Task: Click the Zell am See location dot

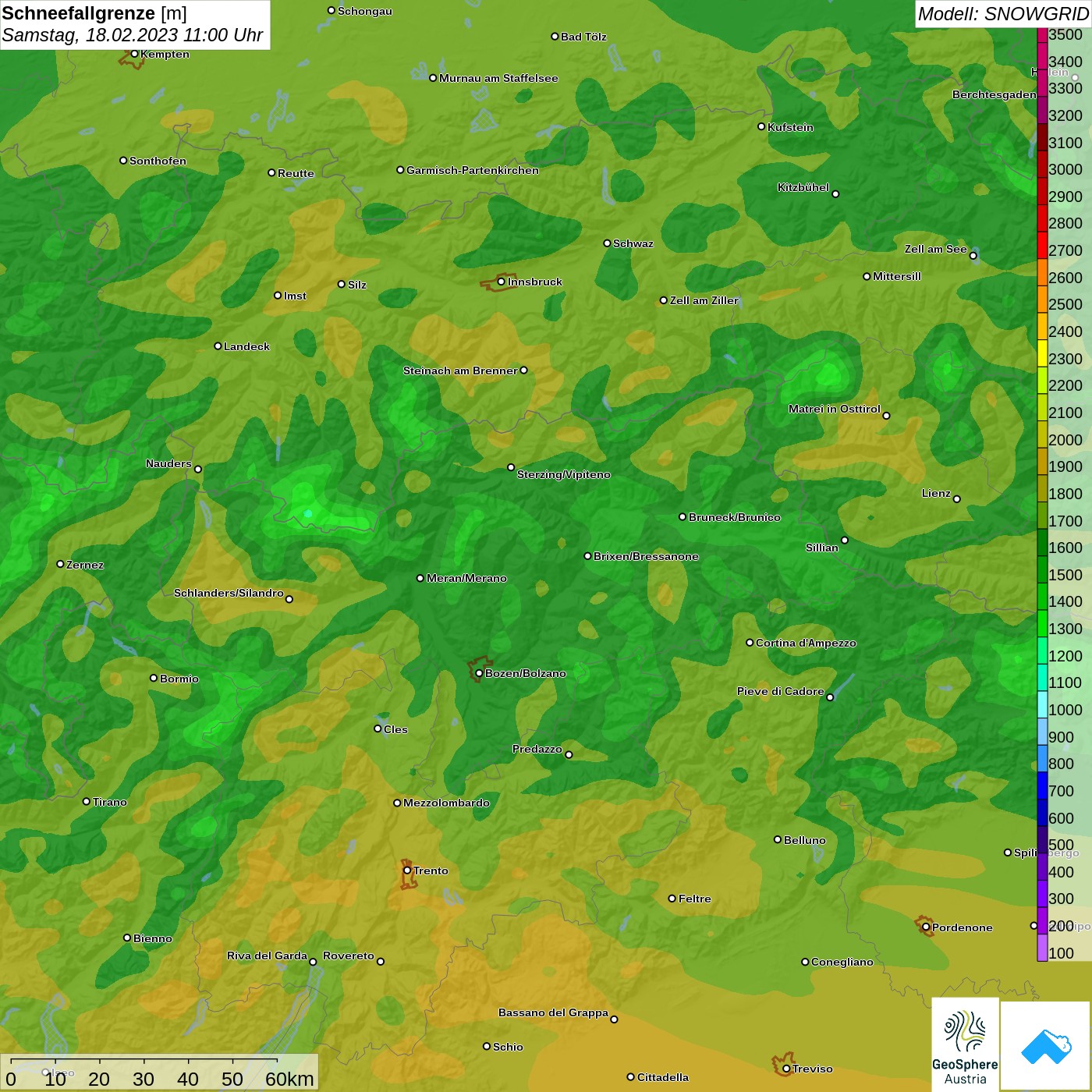Action: click(x=973, y=256)
